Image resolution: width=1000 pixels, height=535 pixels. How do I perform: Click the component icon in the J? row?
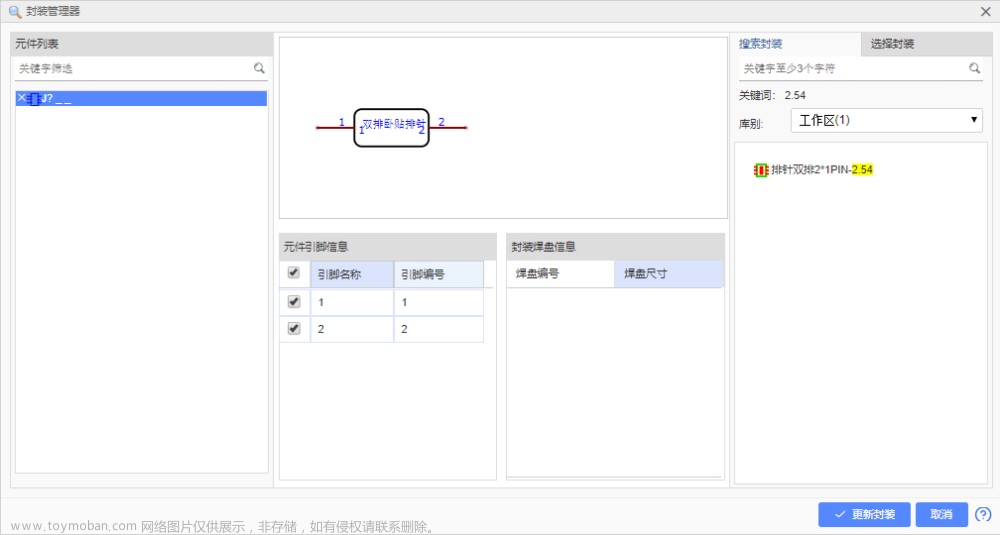(x=34, y=99)
